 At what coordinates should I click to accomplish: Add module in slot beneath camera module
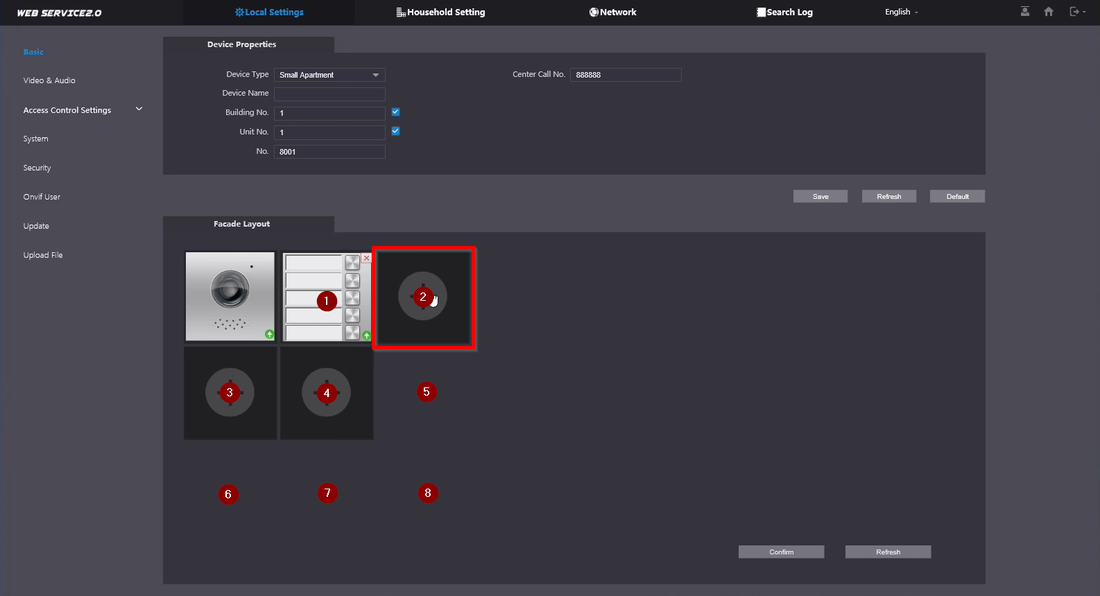[x=230, y=393]
